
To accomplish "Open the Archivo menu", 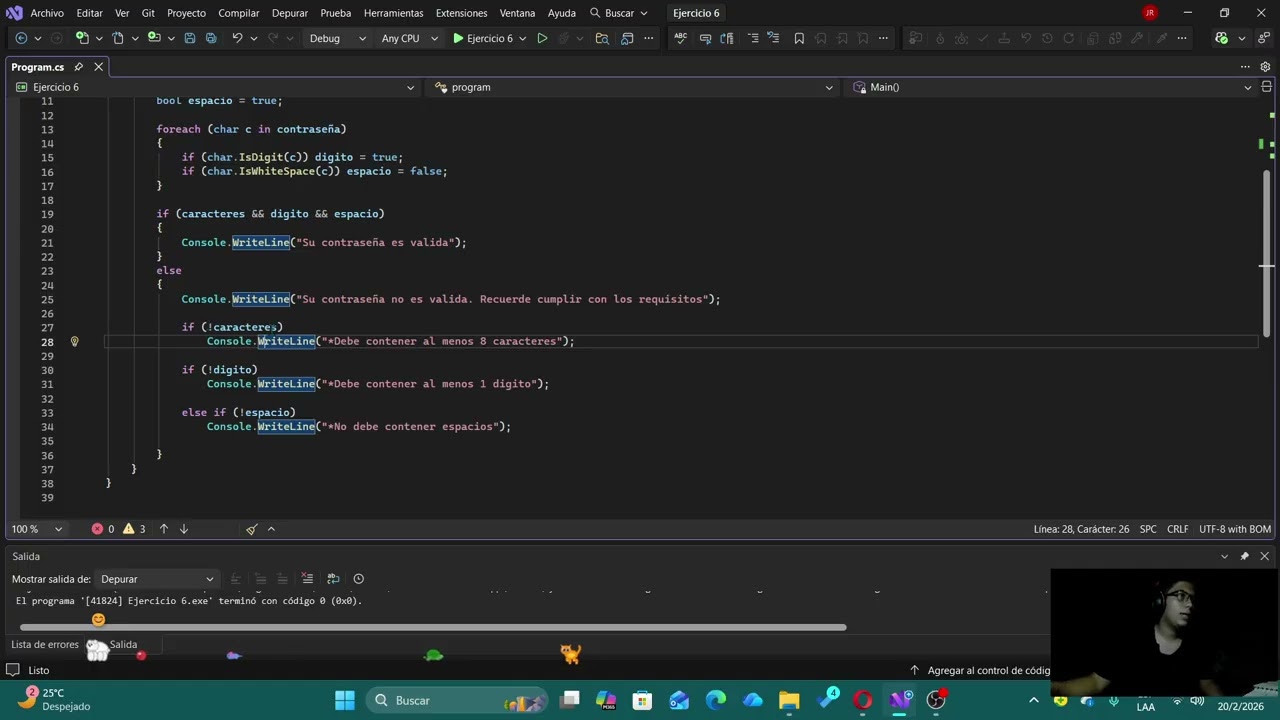I will [47, 13].
